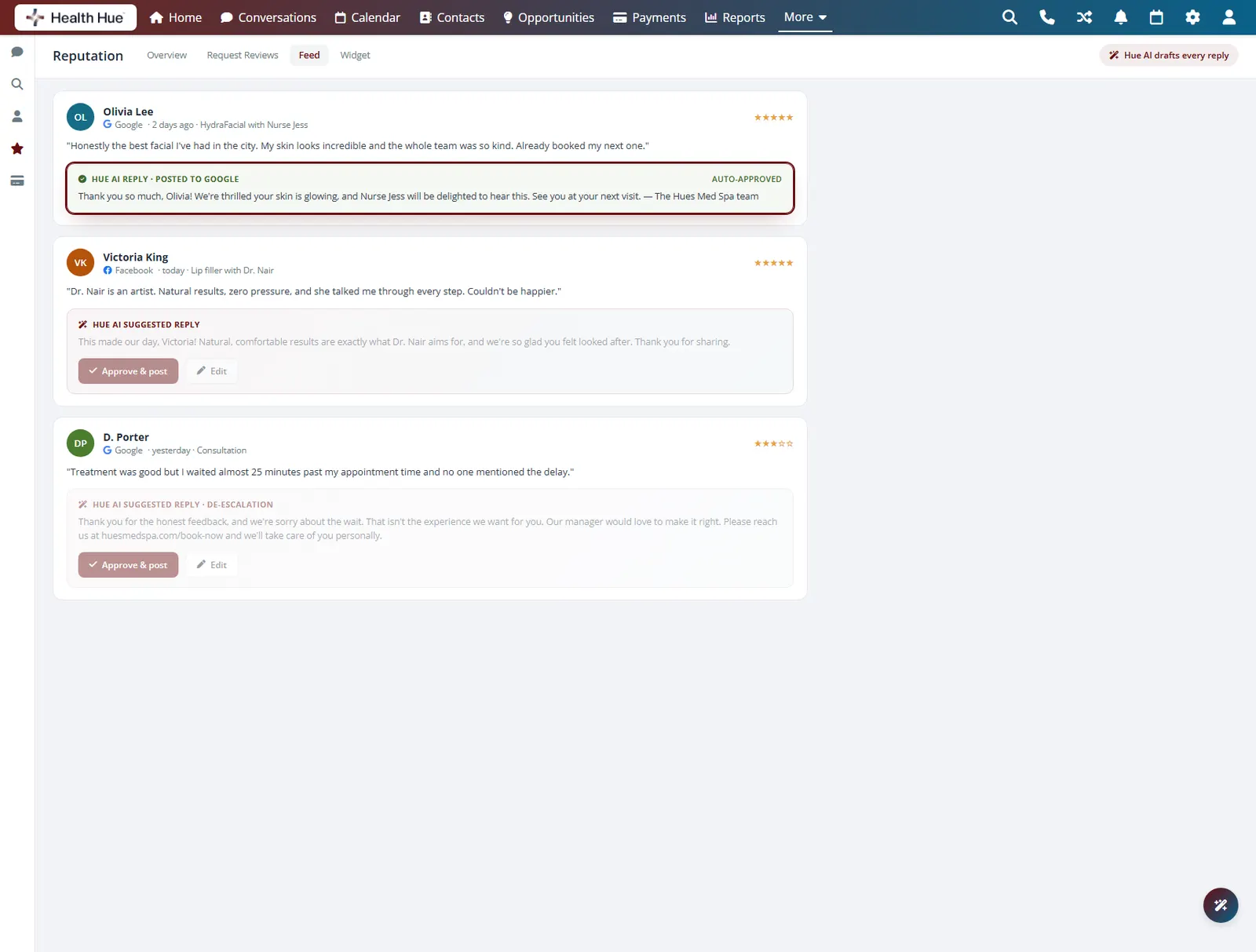
Task: Edit D. Porter's de-escalation reply
Action: coord(212,565)
